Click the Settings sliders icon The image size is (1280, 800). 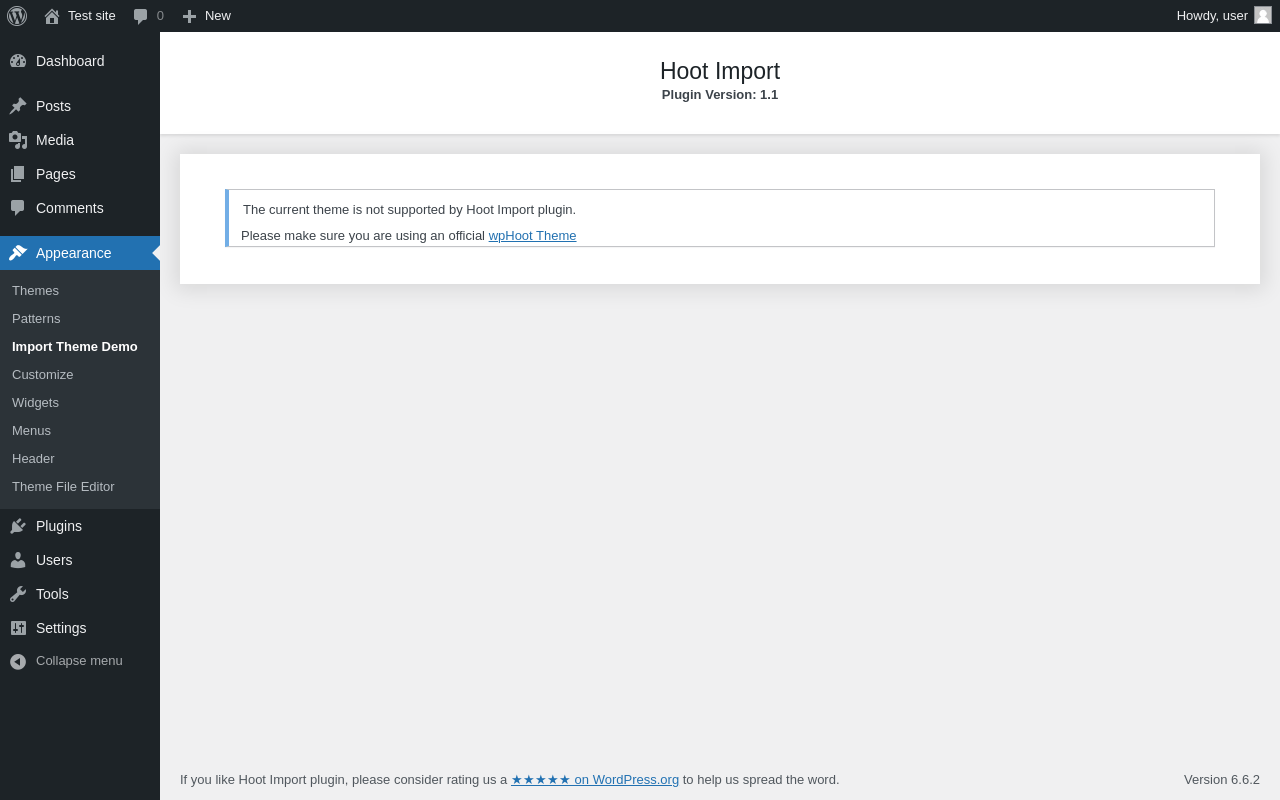18,628
